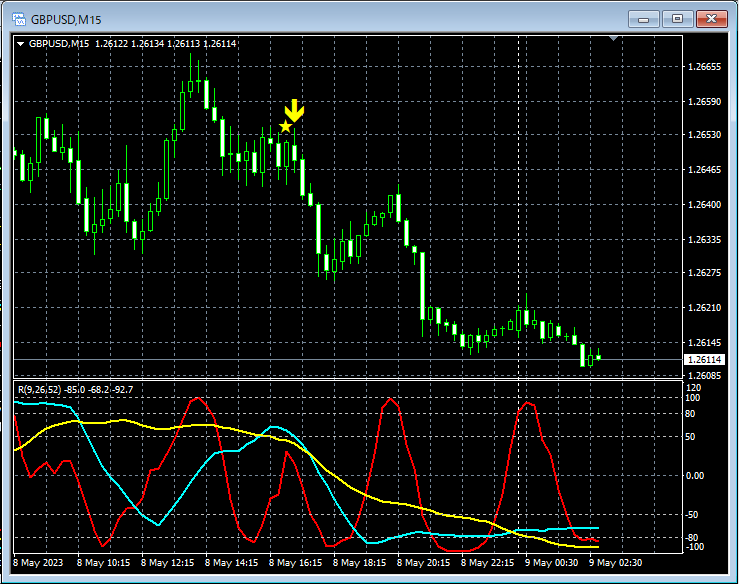
Task: Expand the GBPUSD,M15 chart dropdown triangle
Action: point(20,44)
